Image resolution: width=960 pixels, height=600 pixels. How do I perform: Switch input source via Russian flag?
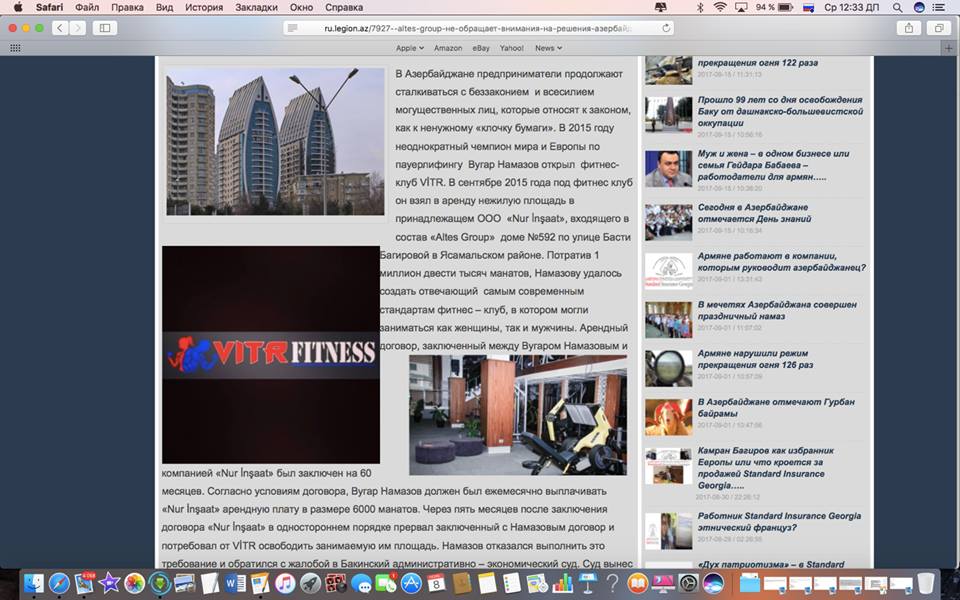point(808,7)
